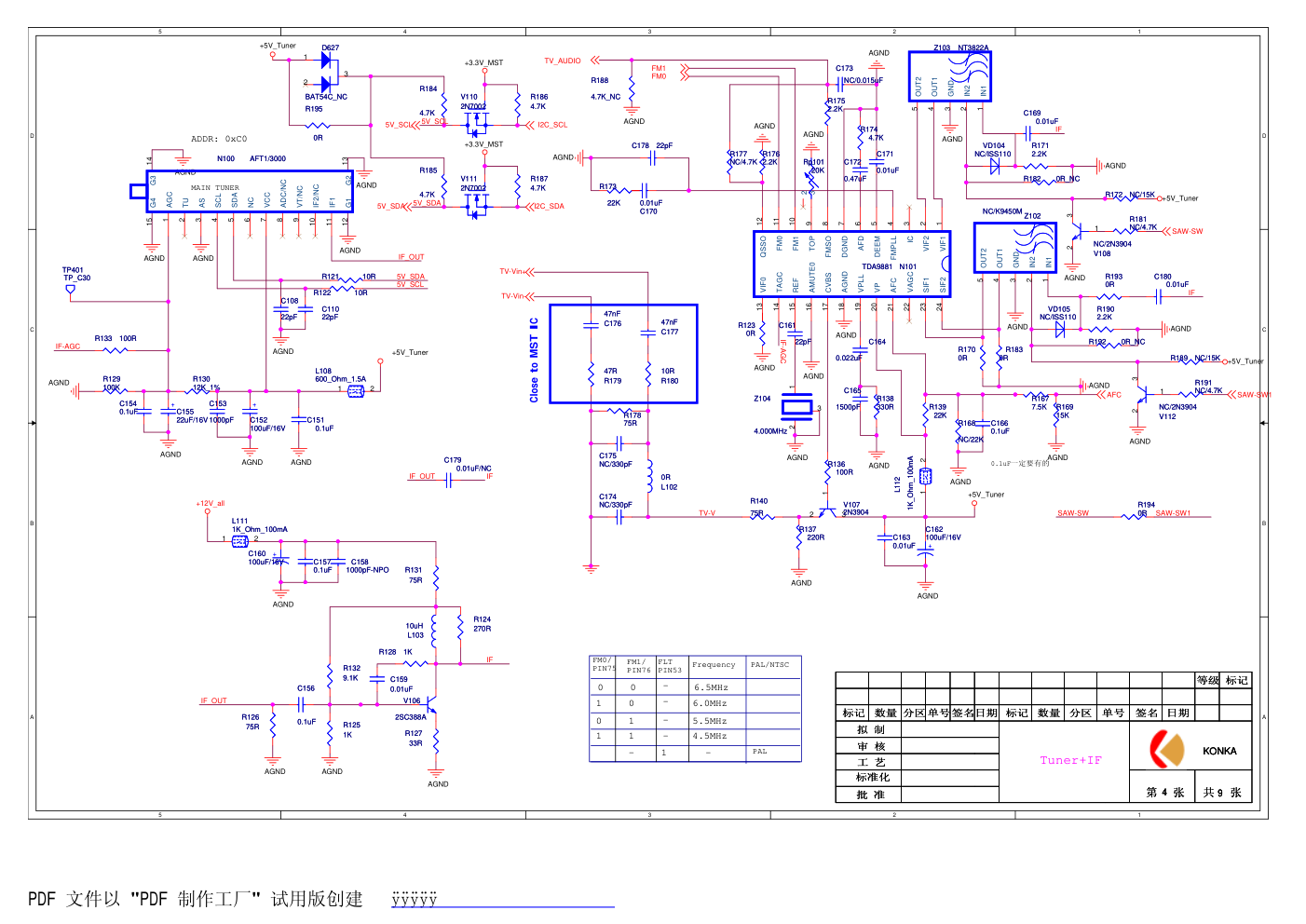Select the ADDR: 0xC0 annotation
This screenshot has width=1306, height=924.
point(219,139)
